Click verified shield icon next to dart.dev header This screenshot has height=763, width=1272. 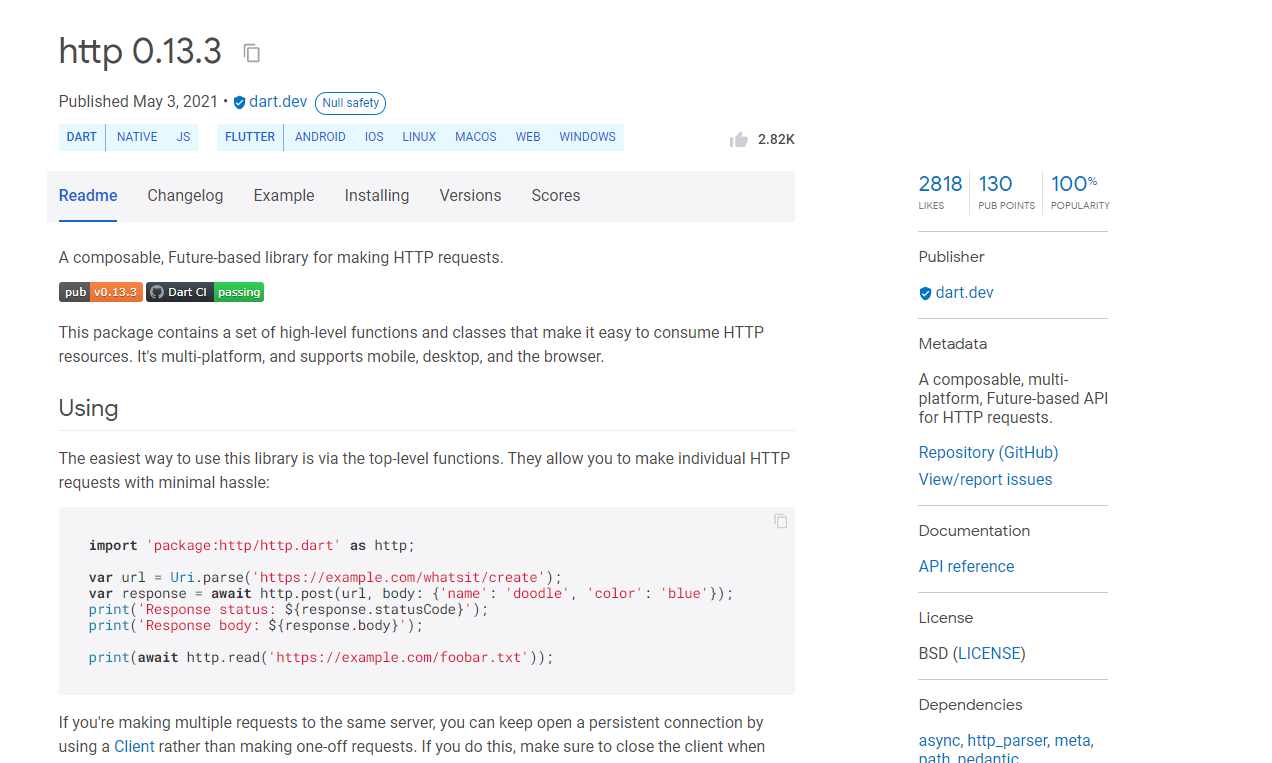point(239,102)
